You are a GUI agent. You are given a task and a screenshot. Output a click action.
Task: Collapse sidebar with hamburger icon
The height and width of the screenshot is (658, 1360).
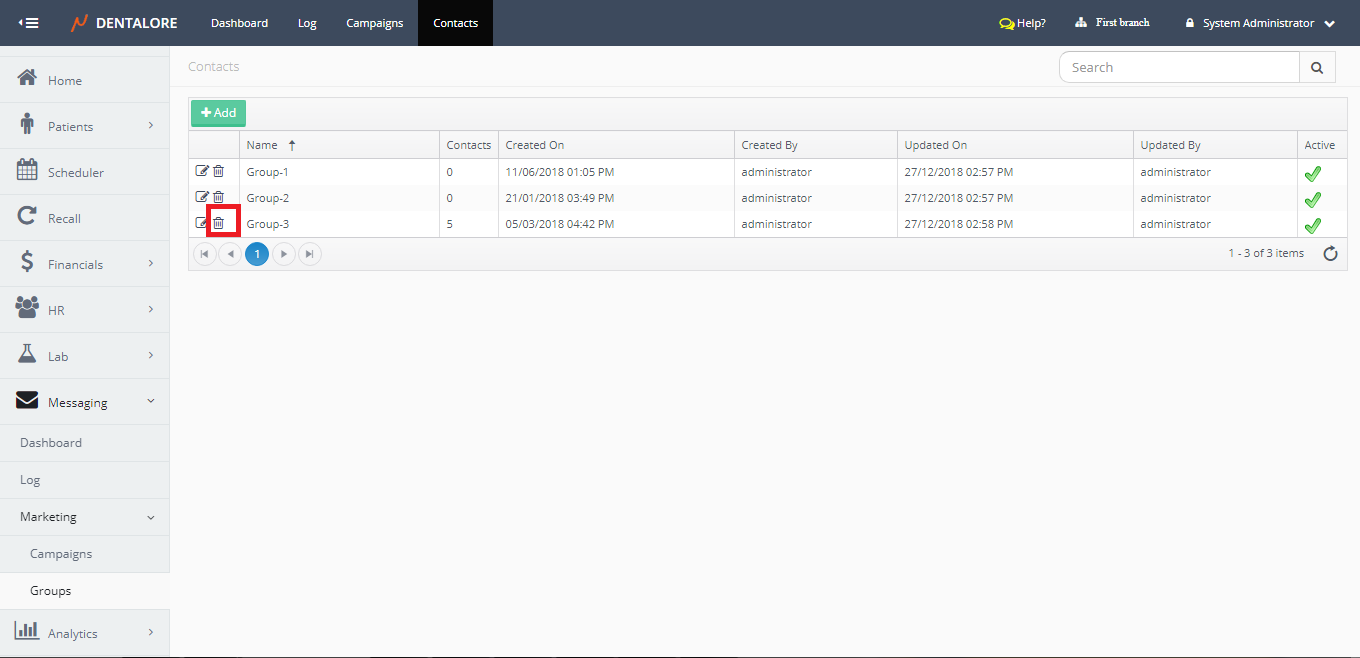point(29,23)
